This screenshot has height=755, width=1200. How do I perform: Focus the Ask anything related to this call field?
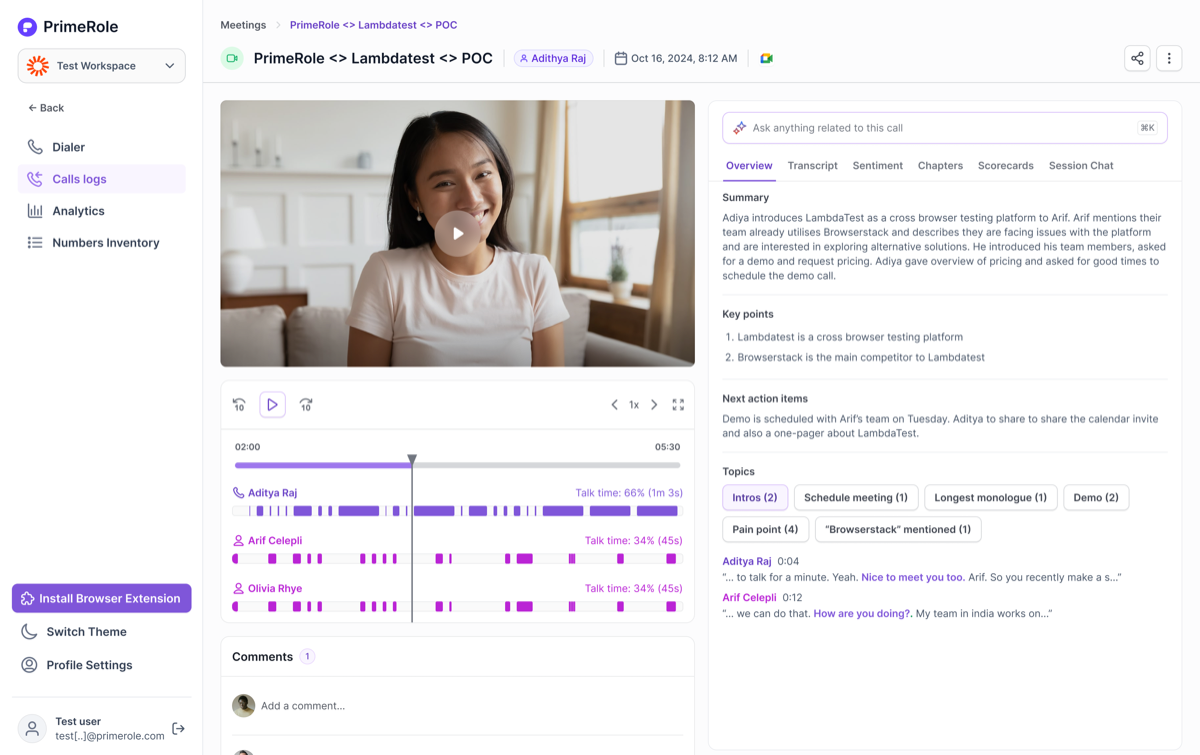944,128
